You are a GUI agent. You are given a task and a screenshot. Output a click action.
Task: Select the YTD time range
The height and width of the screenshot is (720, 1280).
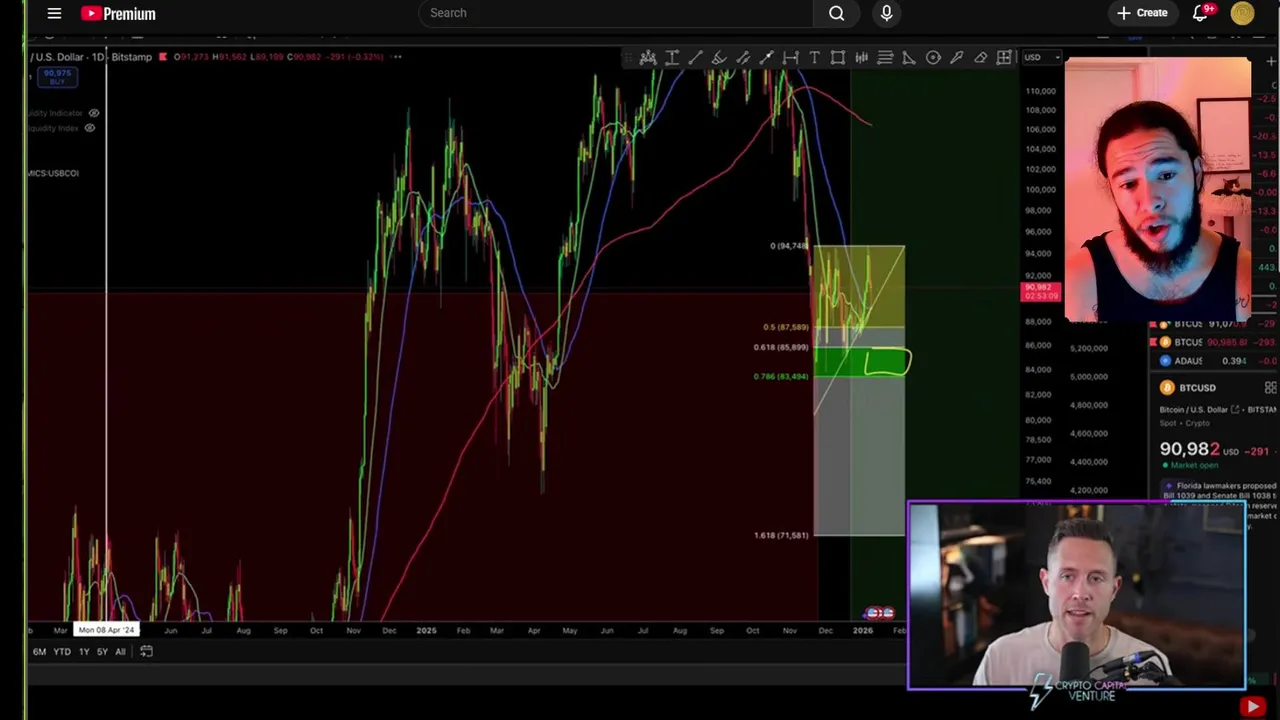coord(61,652)
